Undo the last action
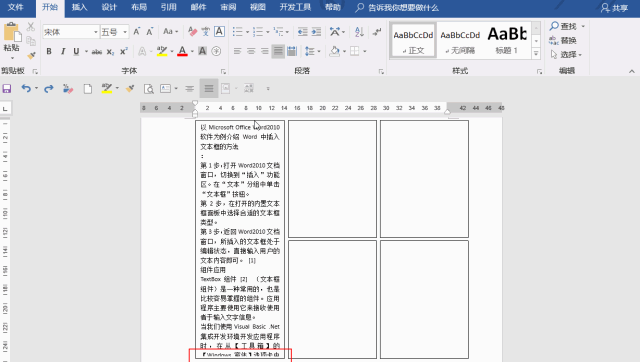Screen dimensions: 640x362 point(26,89)
